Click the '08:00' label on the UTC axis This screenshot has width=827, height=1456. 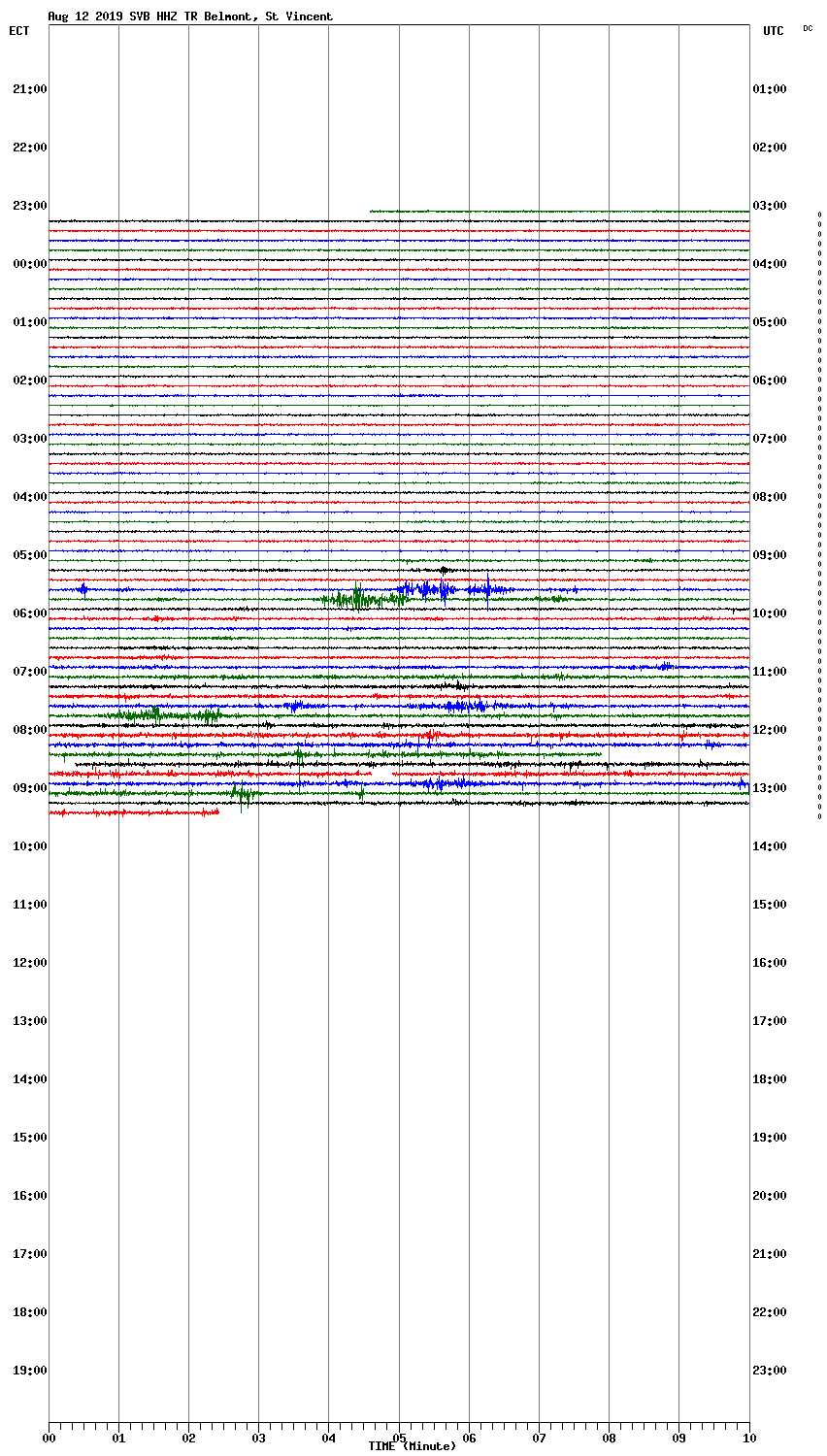click(x=770, y=497)
